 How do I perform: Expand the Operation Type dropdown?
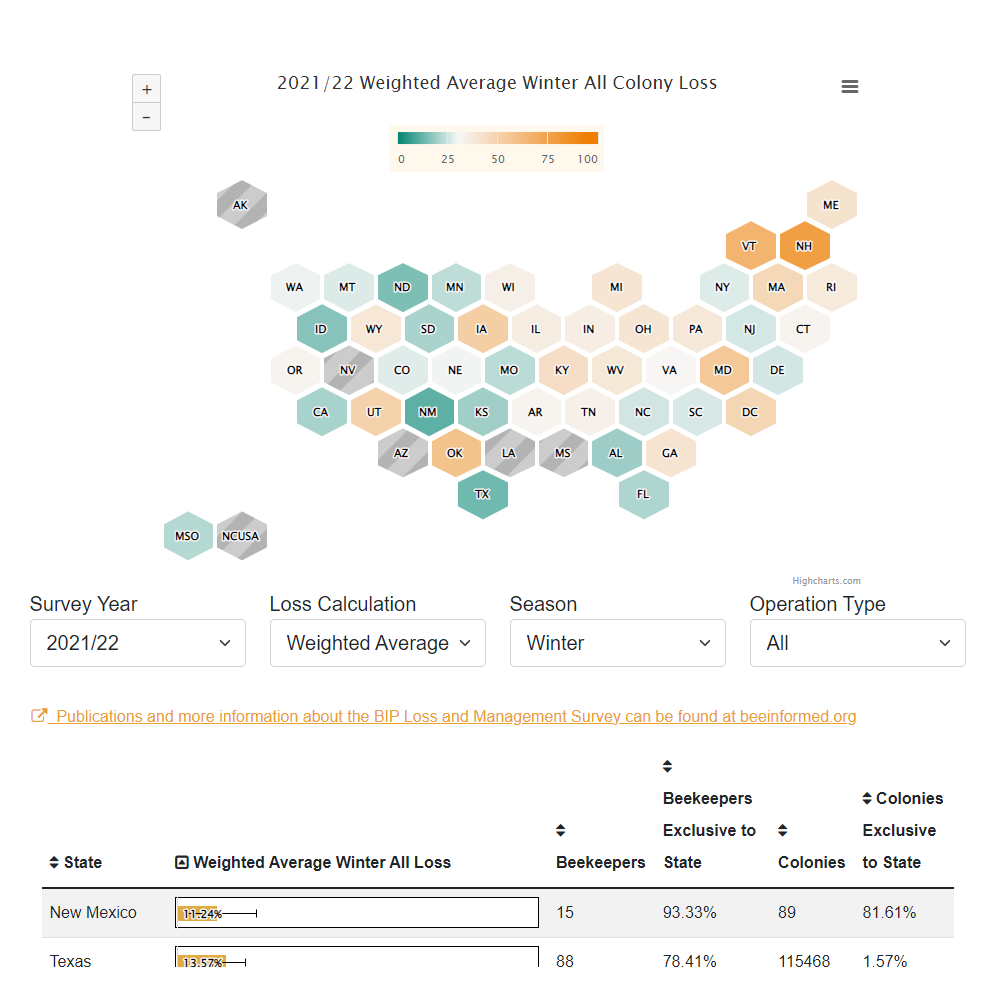(858, 643)
